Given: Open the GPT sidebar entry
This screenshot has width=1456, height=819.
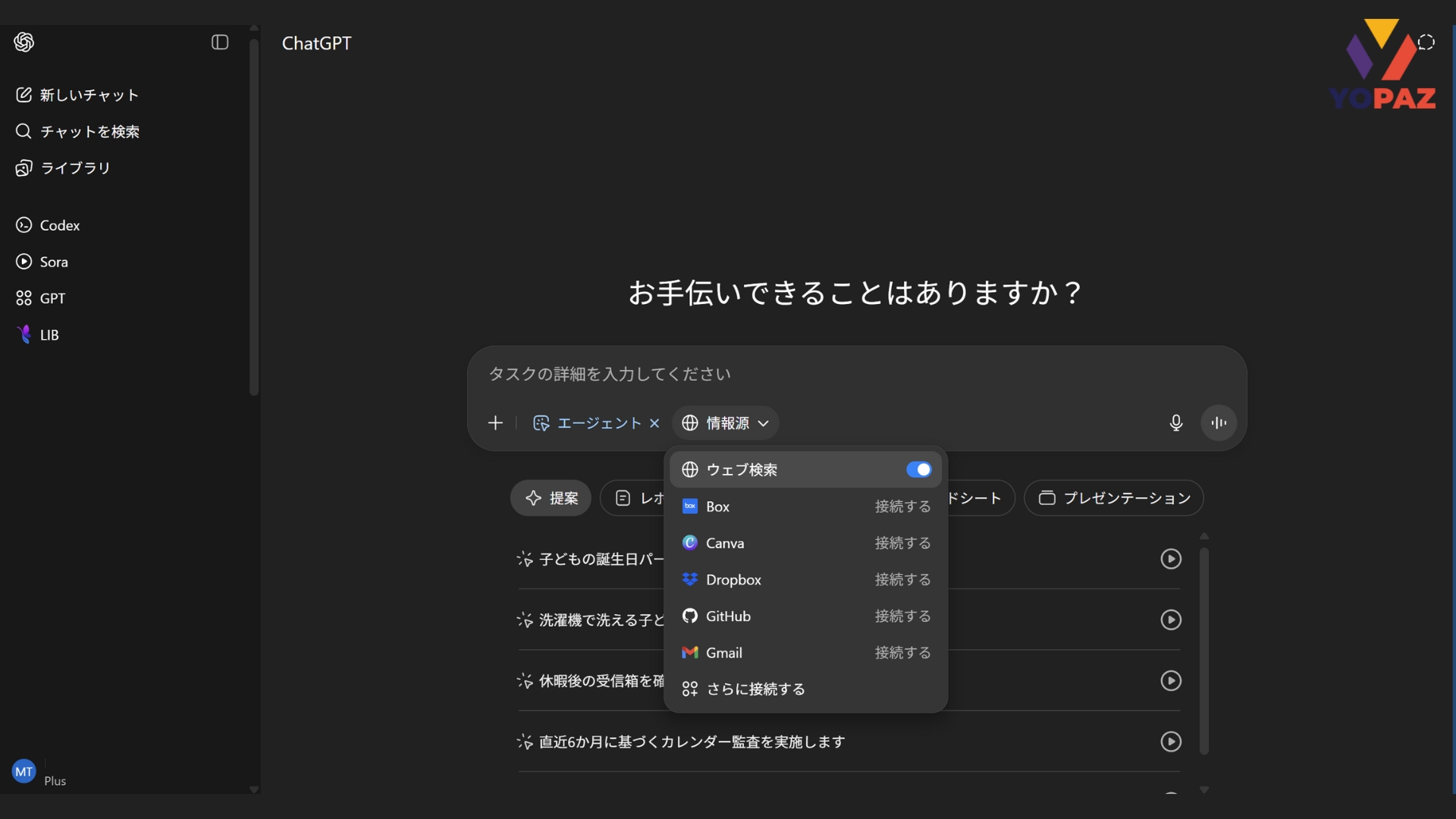Looking at the screenshot, I should tap(41, 298).
